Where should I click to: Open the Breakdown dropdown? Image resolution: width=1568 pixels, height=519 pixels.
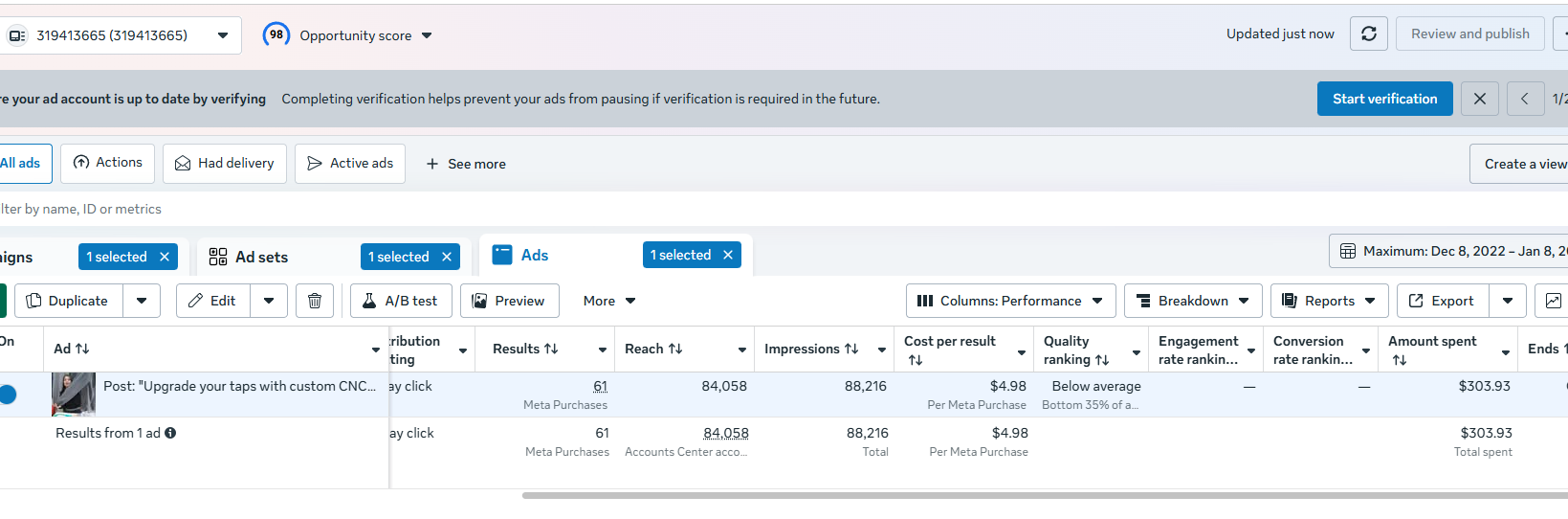pos(1192,301)
